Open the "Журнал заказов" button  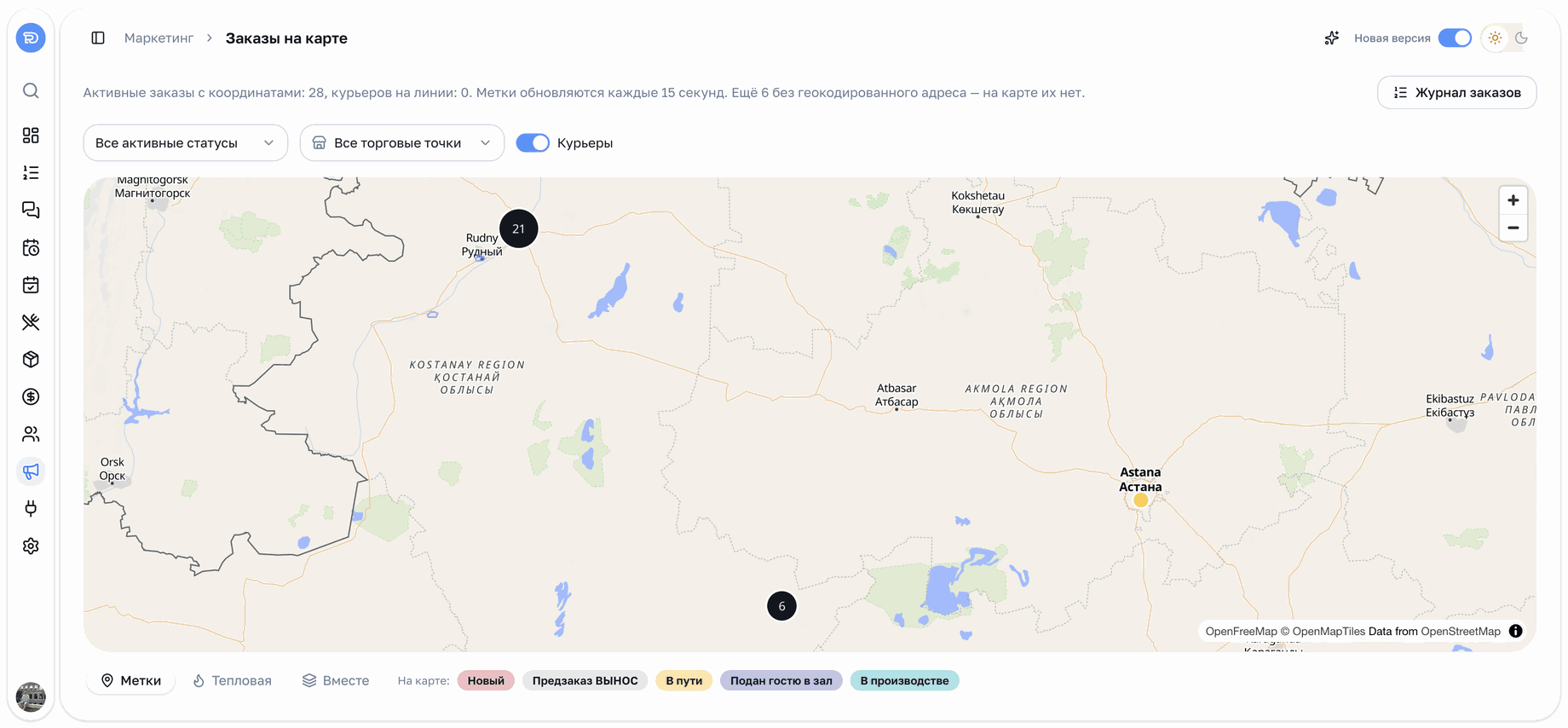pyautogui.click(x=1456, y=93)
